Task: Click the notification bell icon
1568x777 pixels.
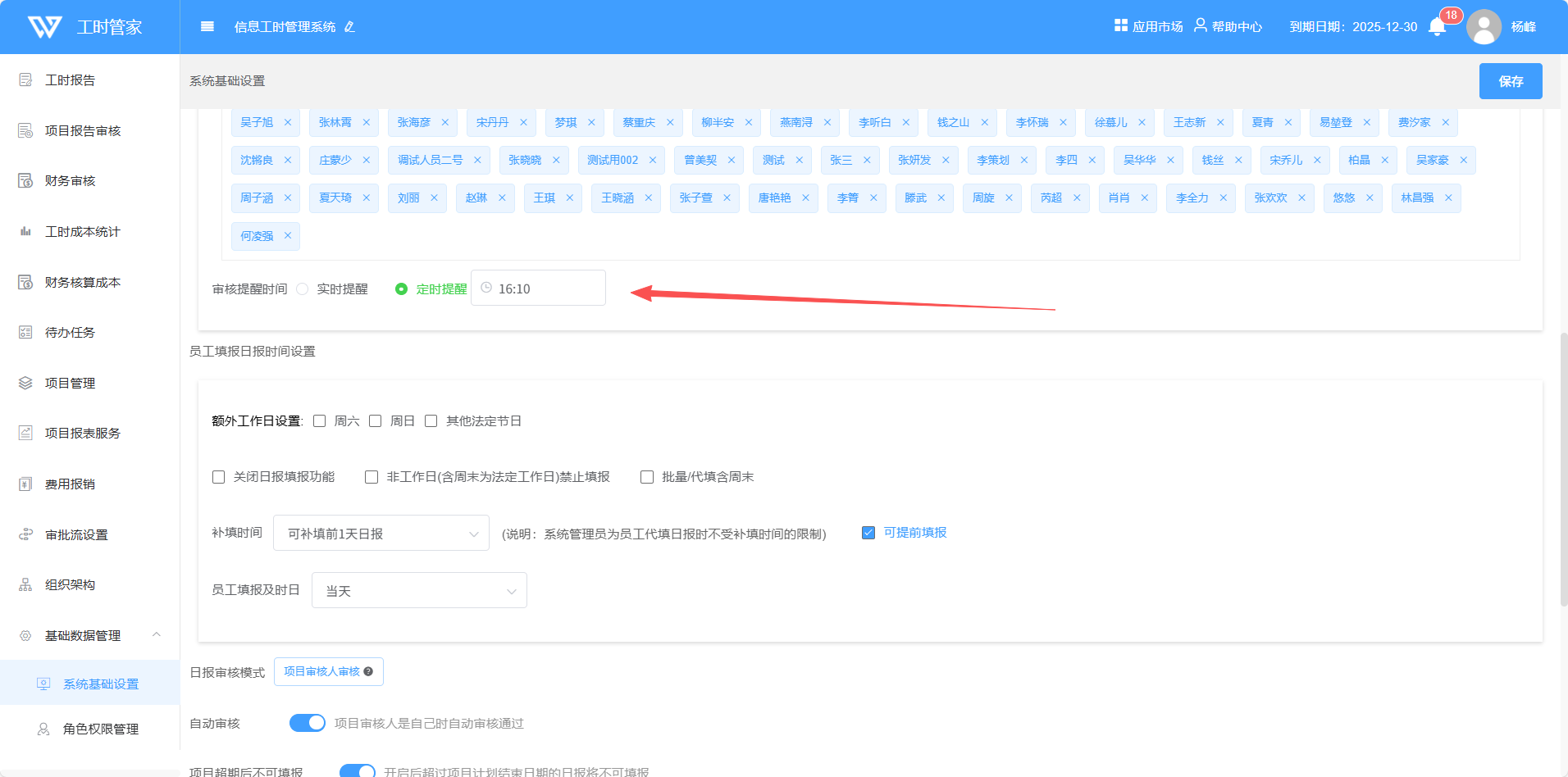Action: pos(1437,27)
